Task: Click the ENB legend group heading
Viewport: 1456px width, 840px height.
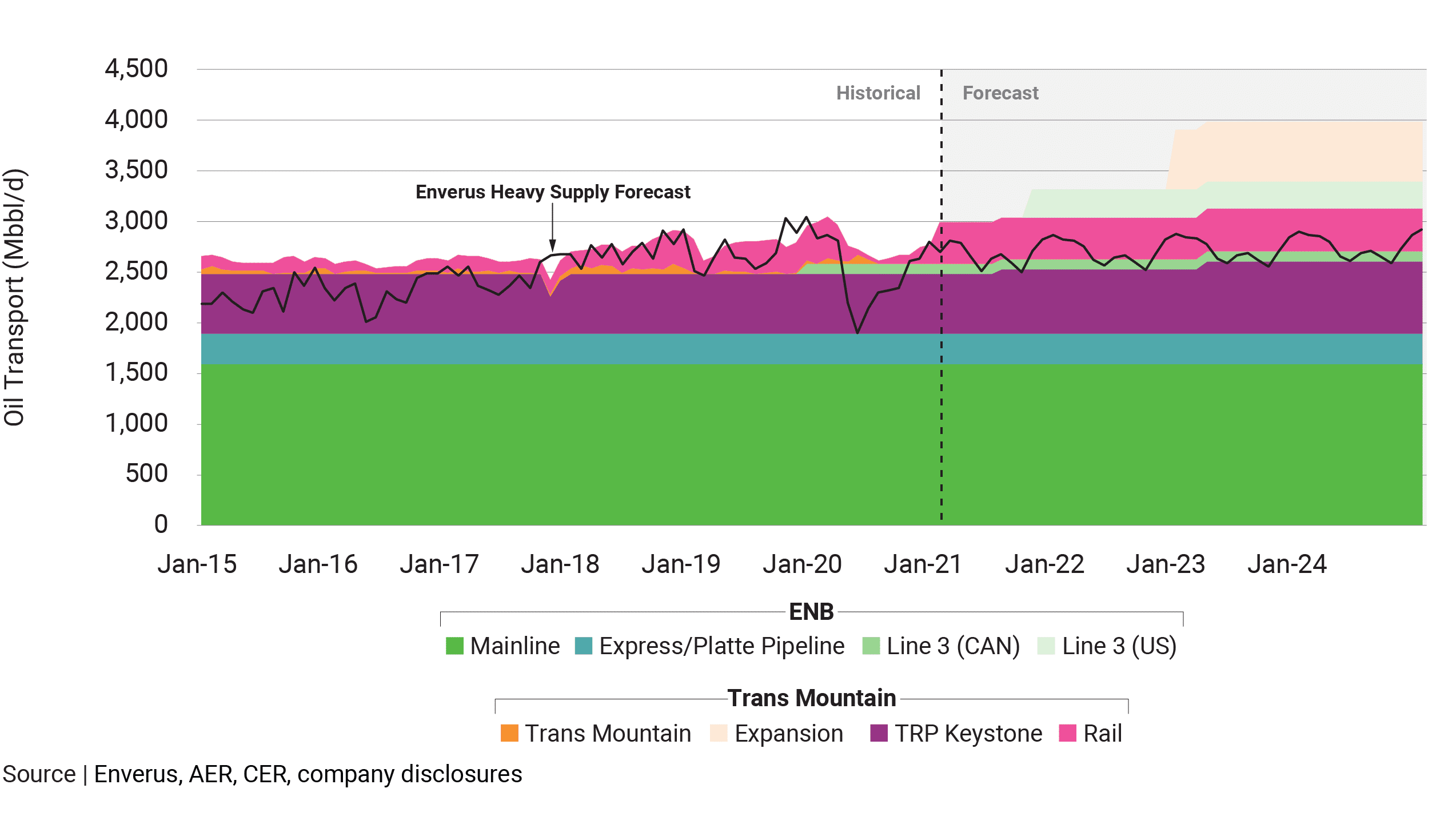Action: pyautogui.click(x=811, y=612)
